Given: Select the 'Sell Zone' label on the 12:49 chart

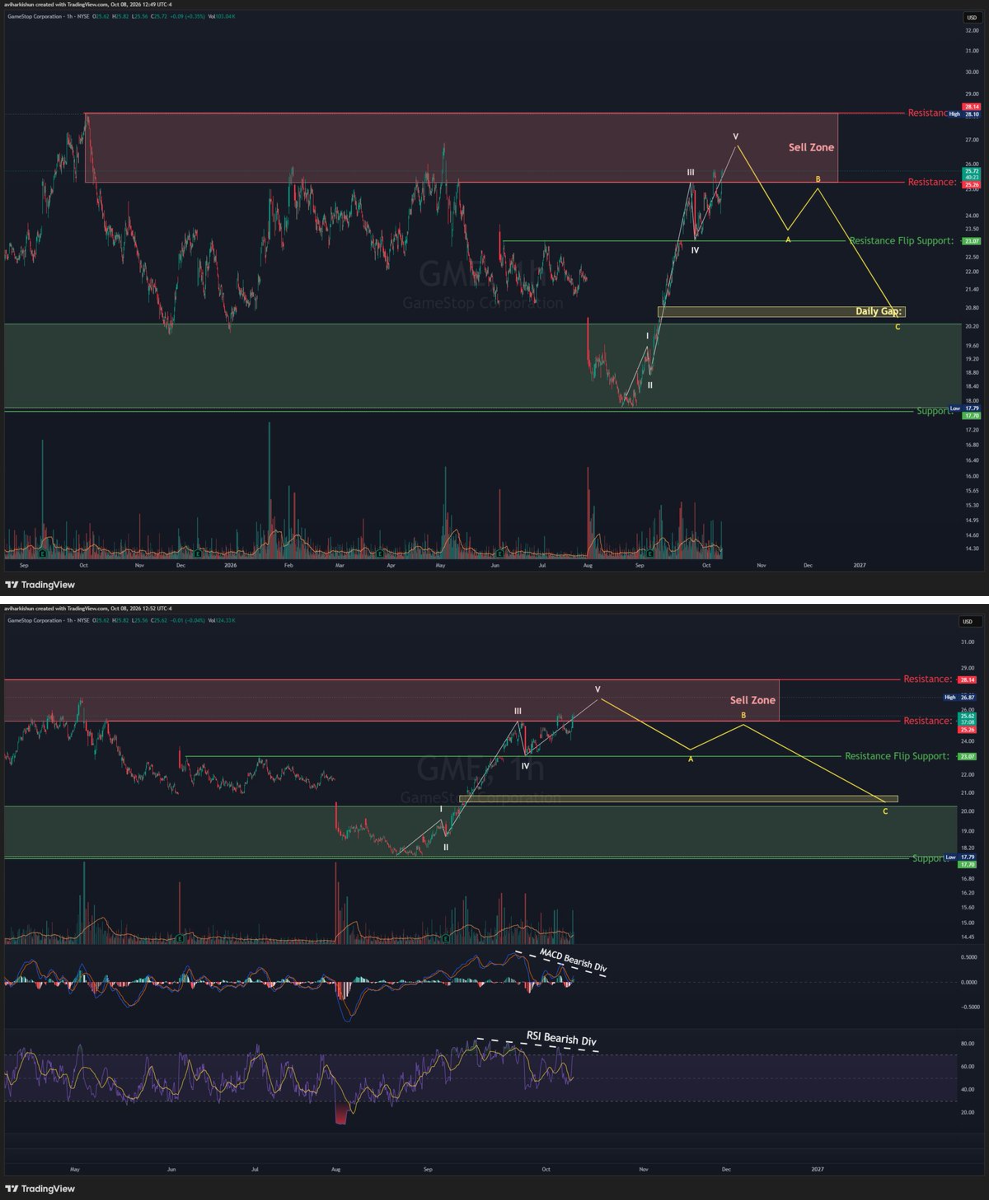Looking at the screenshot, I should pos(811,147).
